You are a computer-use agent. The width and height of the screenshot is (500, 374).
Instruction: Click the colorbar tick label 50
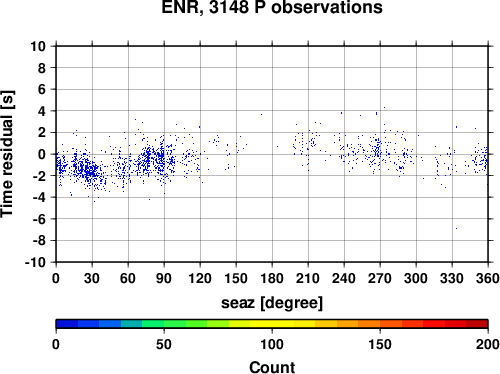pyautogui.click(x=164, y=344)
